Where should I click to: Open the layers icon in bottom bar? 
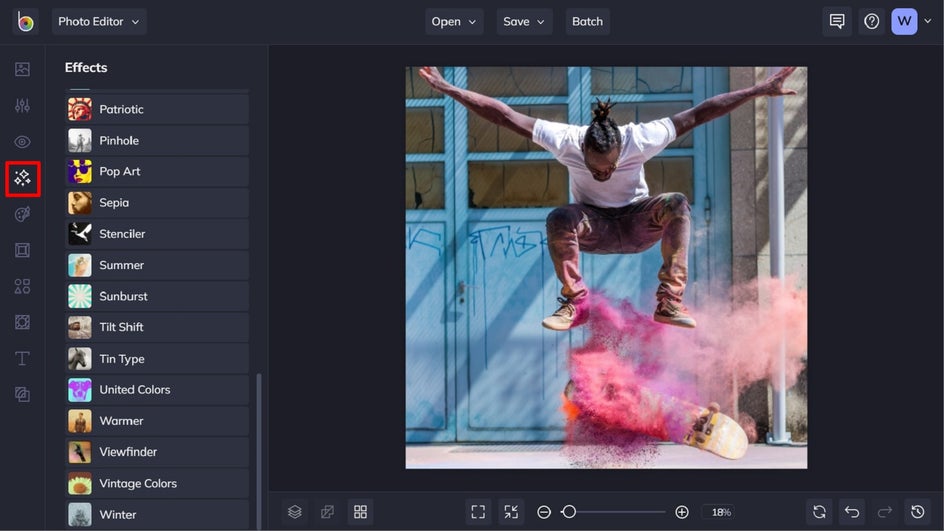tap(294, 512)
